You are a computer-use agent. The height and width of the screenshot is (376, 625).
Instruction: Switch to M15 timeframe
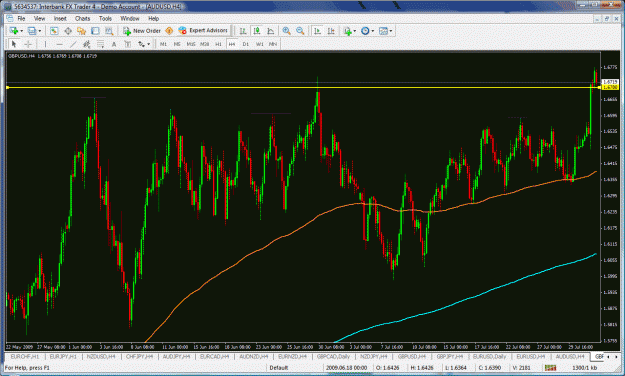pyautogui.click(x=191, y=44)
